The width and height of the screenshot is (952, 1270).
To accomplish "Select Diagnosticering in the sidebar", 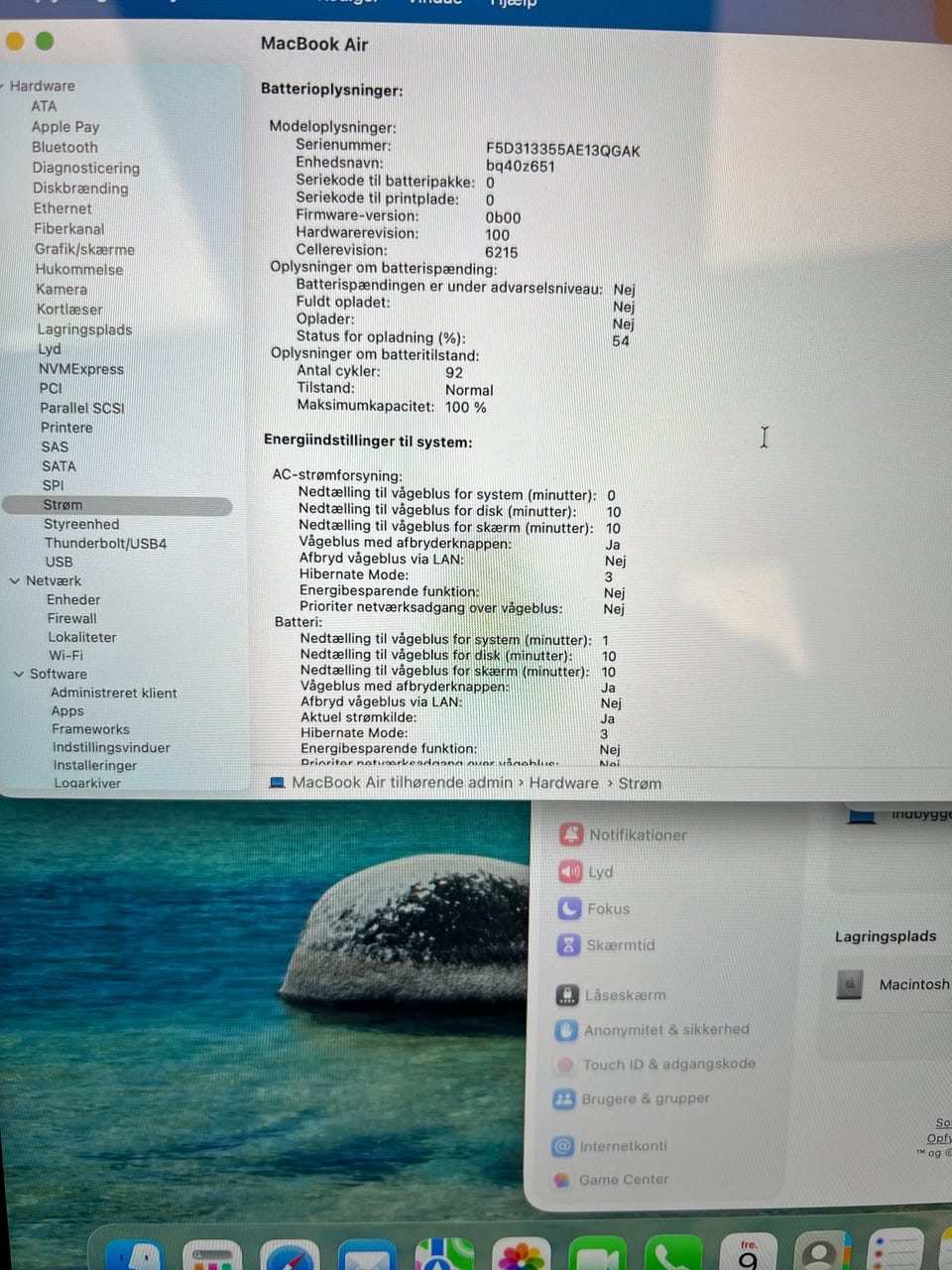I will point(86,168).
